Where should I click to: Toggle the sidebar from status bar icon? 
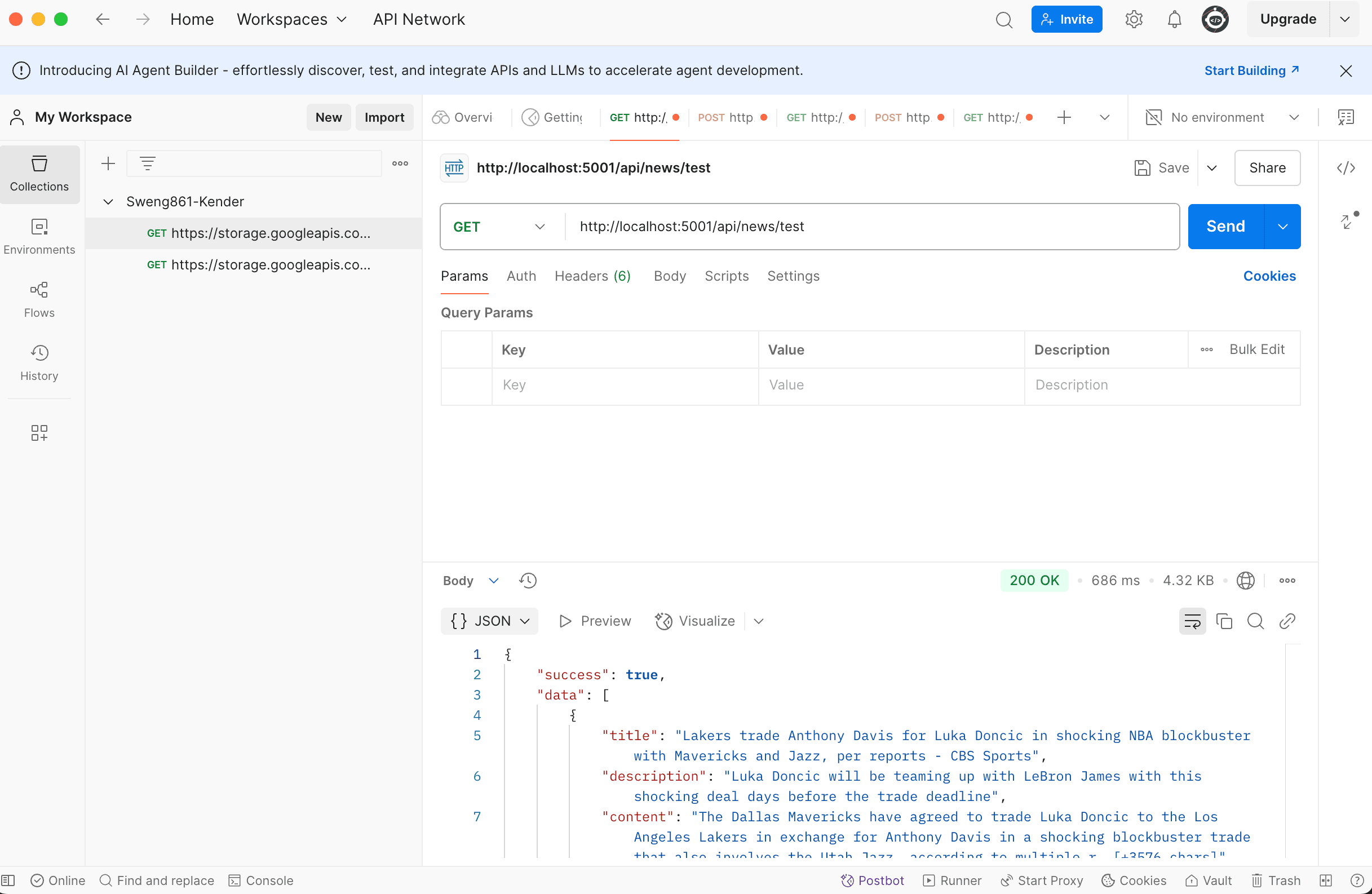tap(8, 880)
